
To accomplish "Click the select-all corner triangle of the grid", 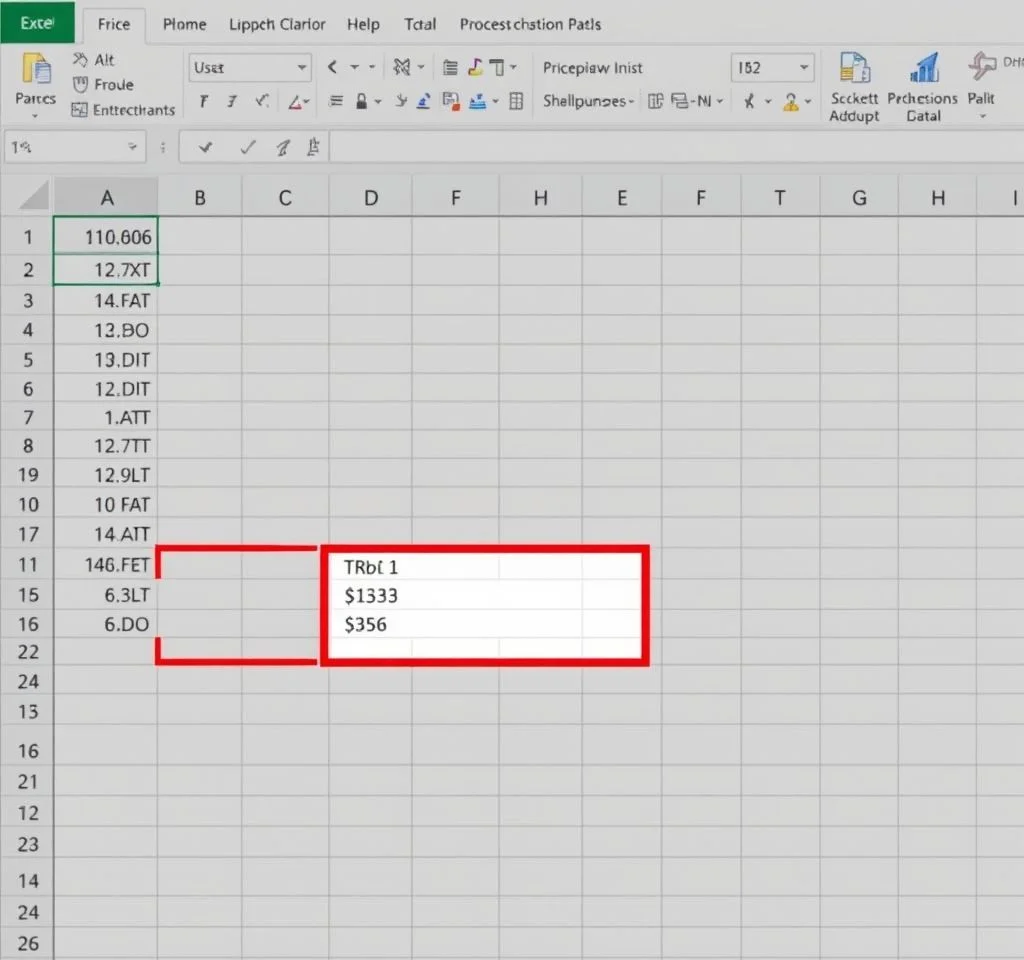I will click(36, 195).
